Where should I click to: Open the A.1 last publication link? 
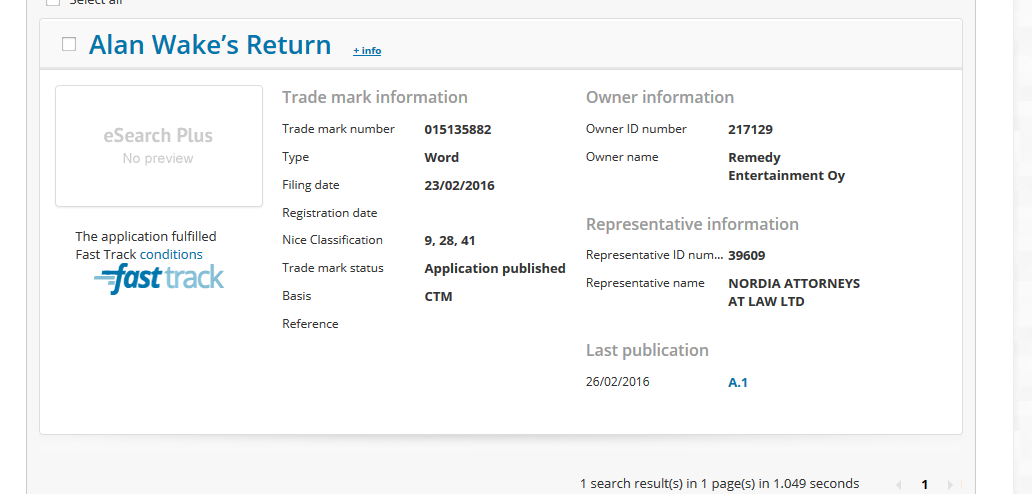point(738,382)
